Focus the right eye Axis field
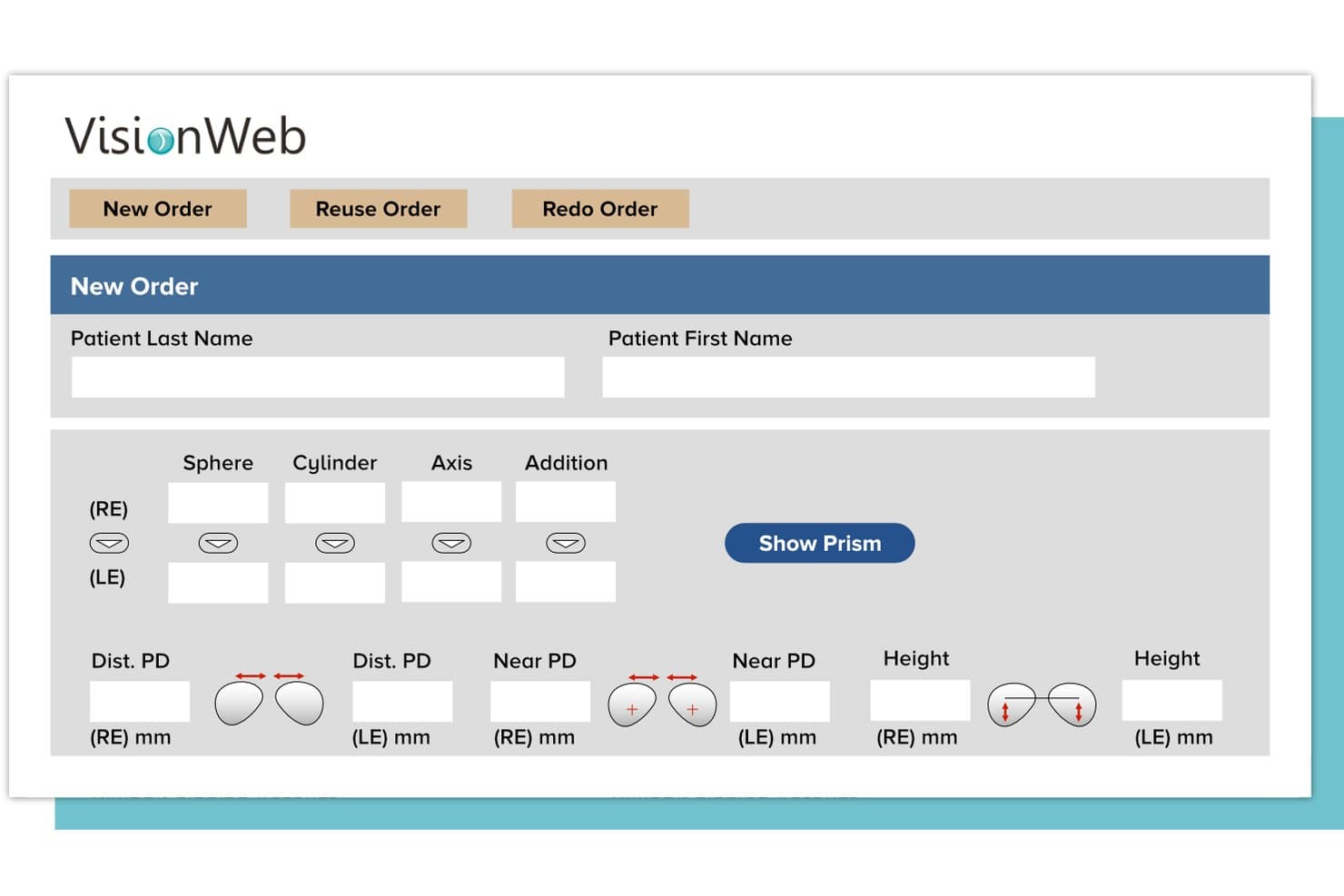Image resolution: width=1344 pixels, height=896 pixels. [451, 502]
